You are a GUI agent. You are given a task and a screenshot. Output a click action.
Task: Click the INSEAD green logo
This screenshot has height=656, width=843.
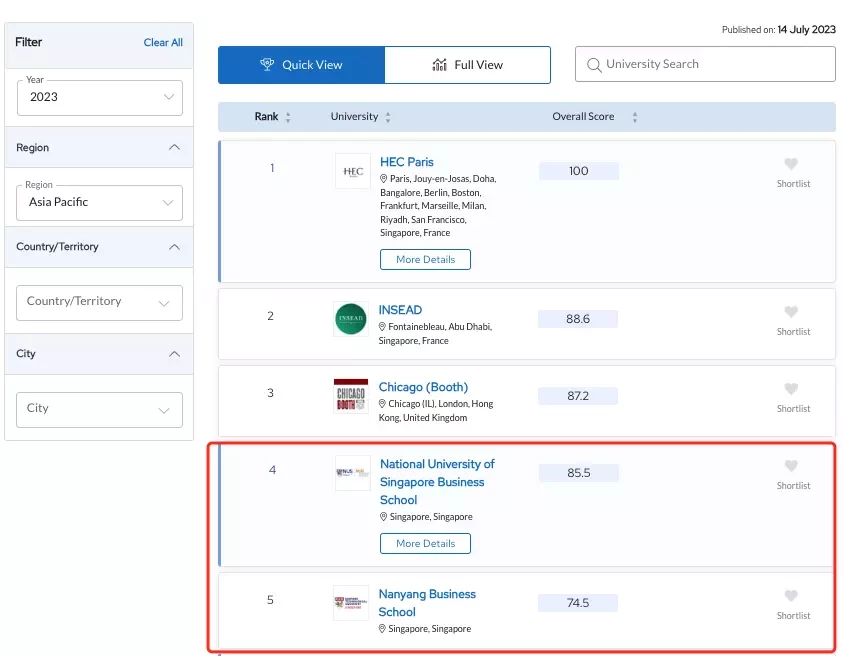coord(351,319)
